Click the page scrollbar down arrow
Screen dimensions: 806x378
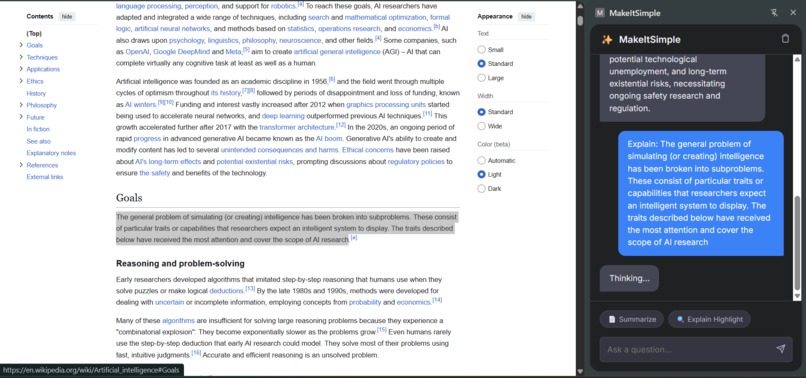tap(580, 371)
